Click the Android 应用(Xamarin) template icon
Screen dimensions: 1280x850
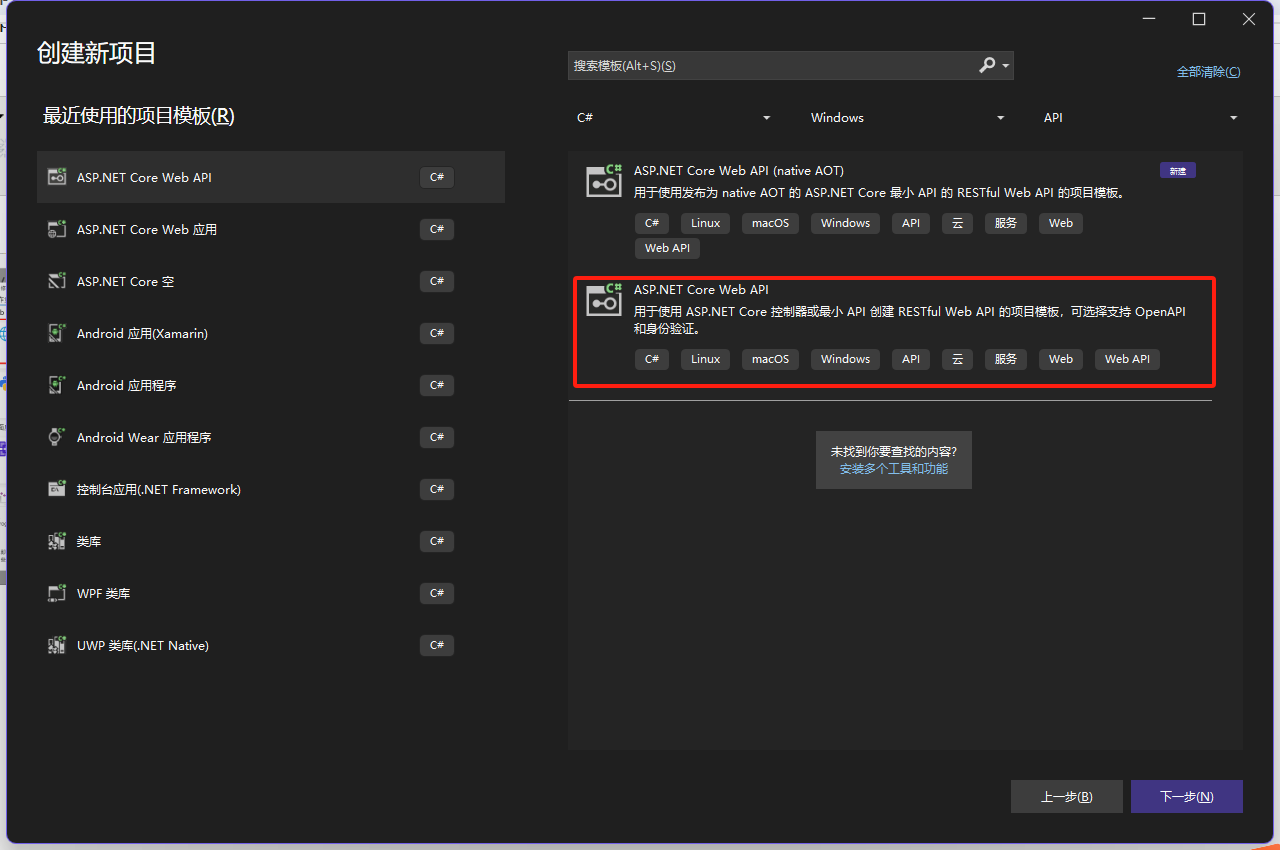click(x=57, y=333)
